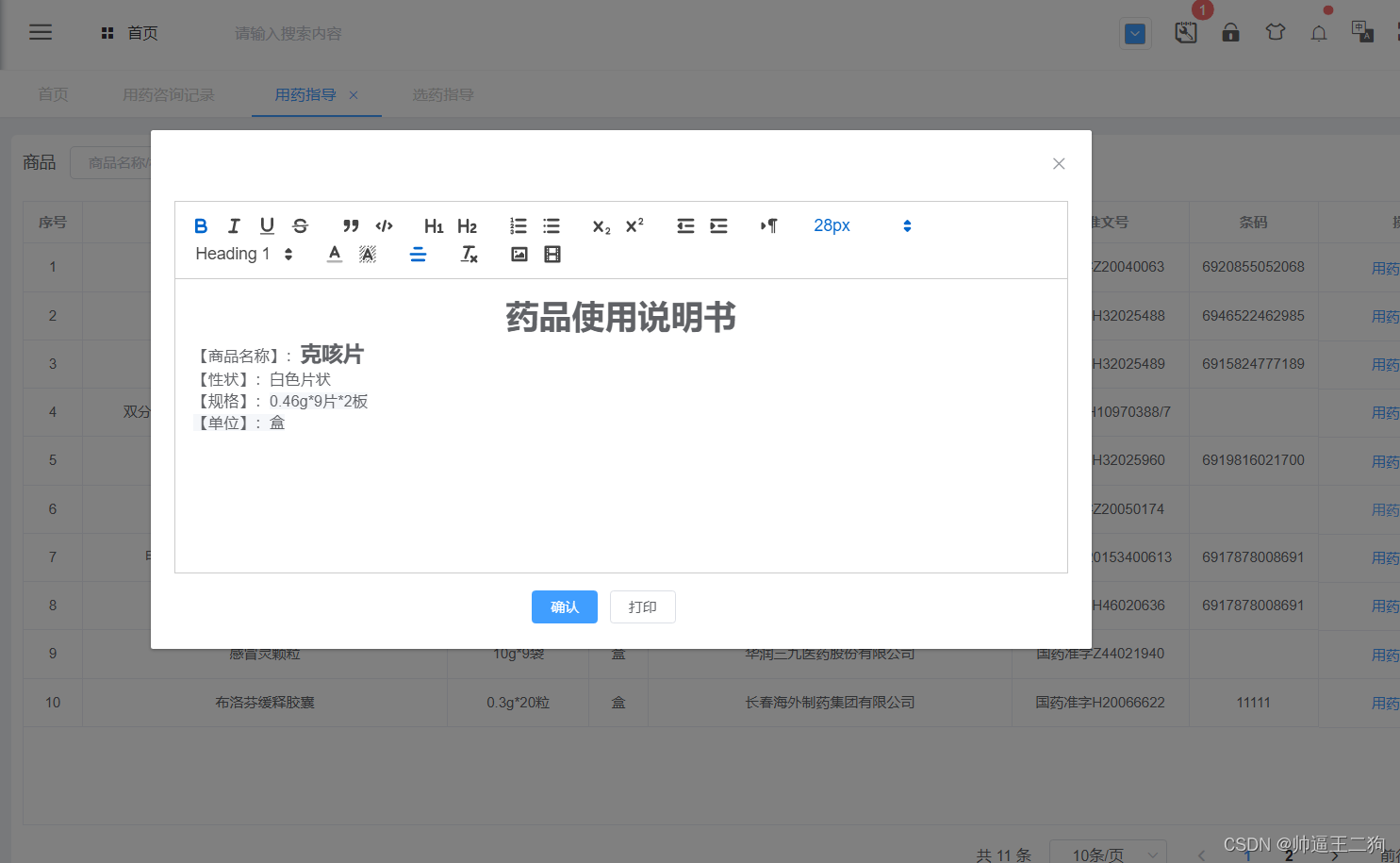Close the 用药指导 tab

pyautogui.click(x=354, y=94)
